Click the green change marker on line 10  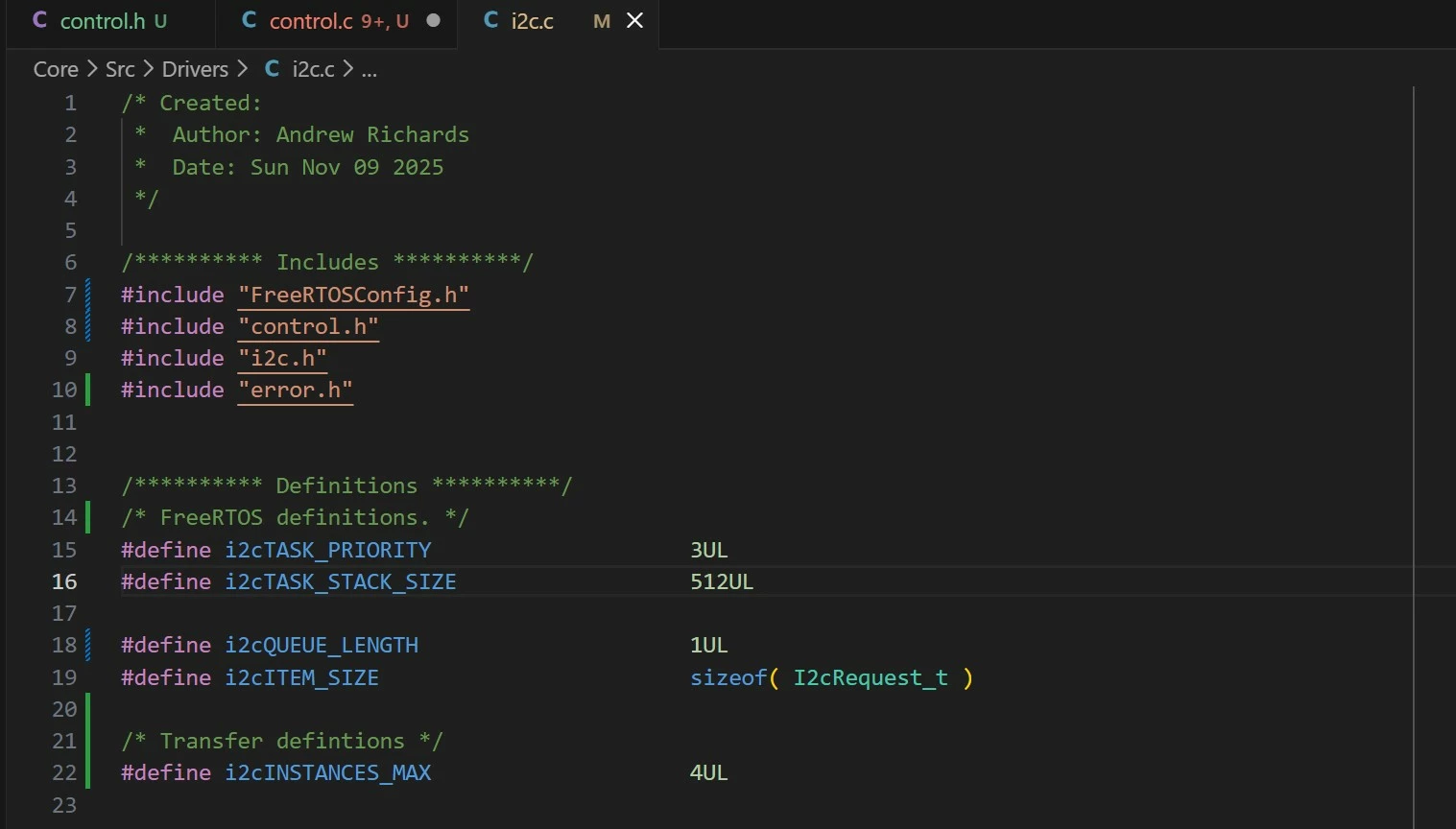point(88,390)
